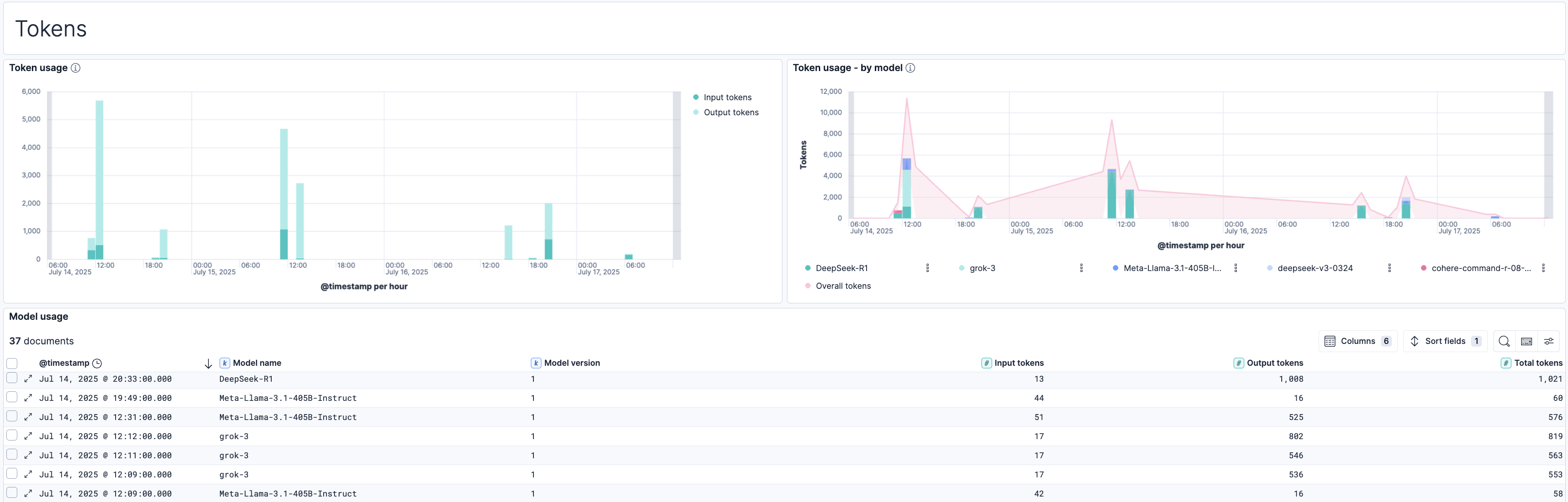Click the @timestamp sort arrow icon

click(x=208, y=364)
